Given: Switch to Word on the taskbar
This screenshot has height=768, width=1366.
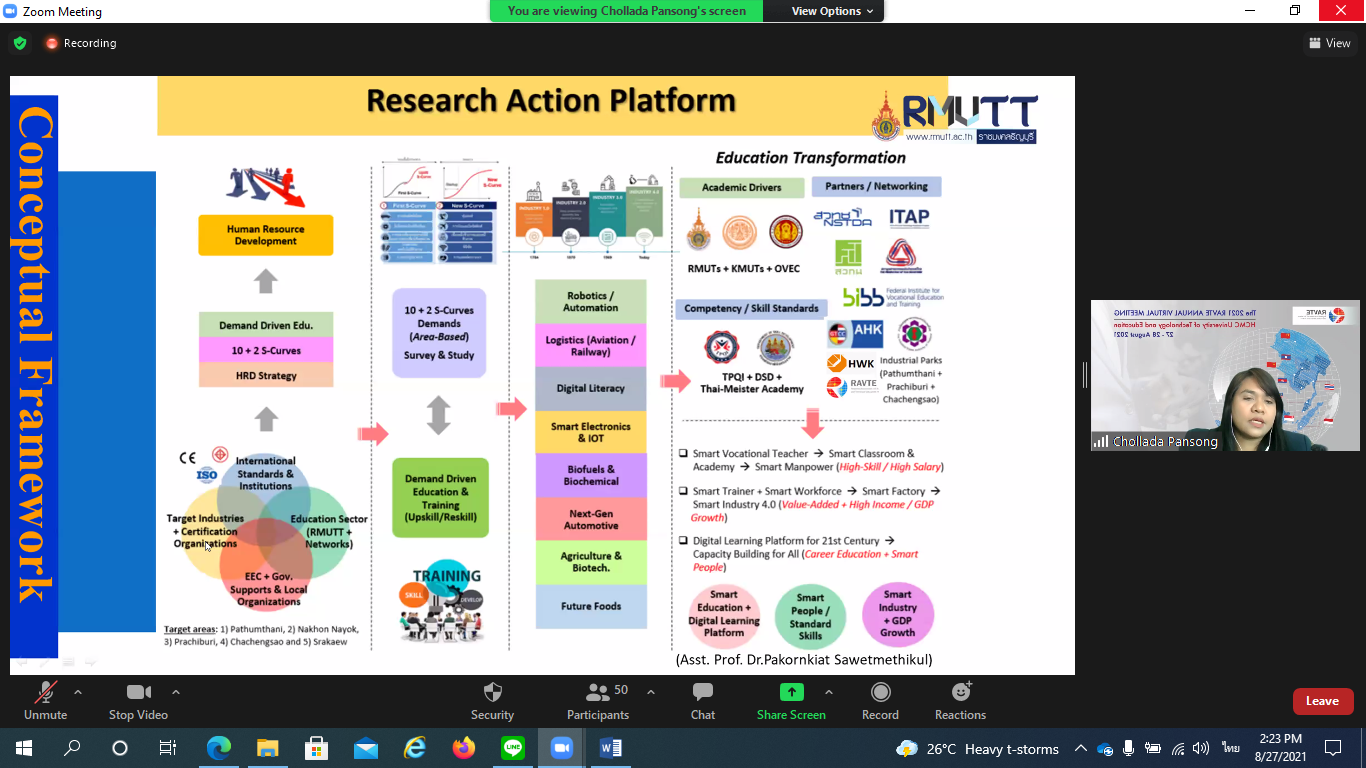Looking at the screenshot, I should [610, 748].
